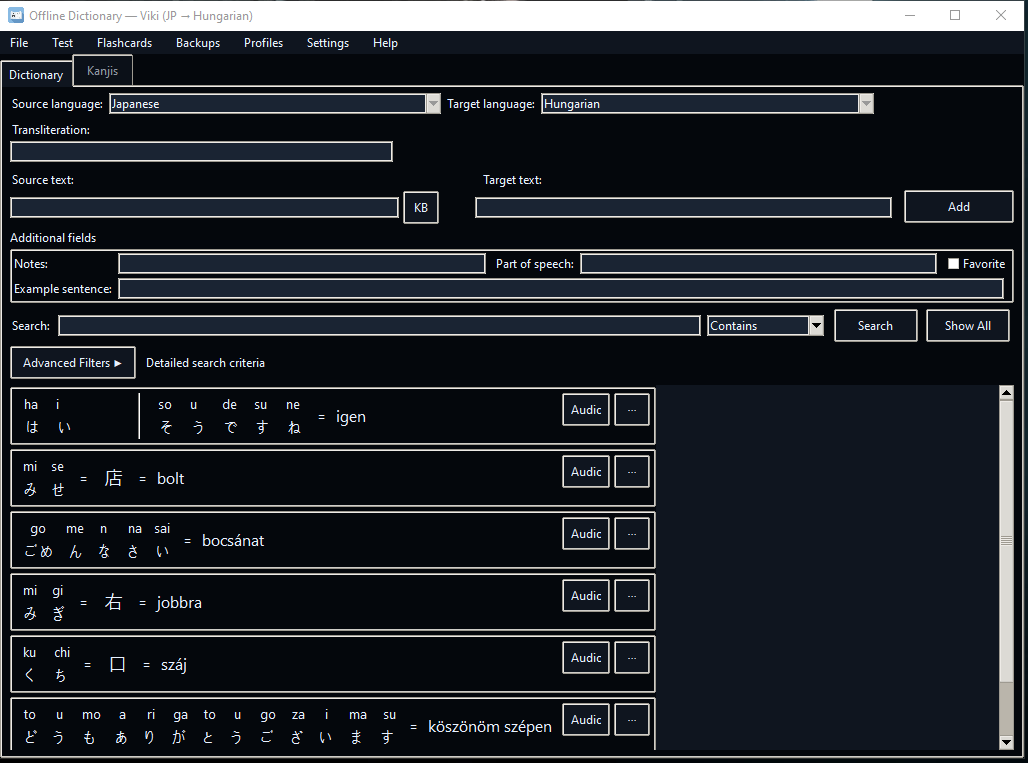Click the kanji 店
The width and height of the screenshot is (1028, 763).
[x=113, y=479]
